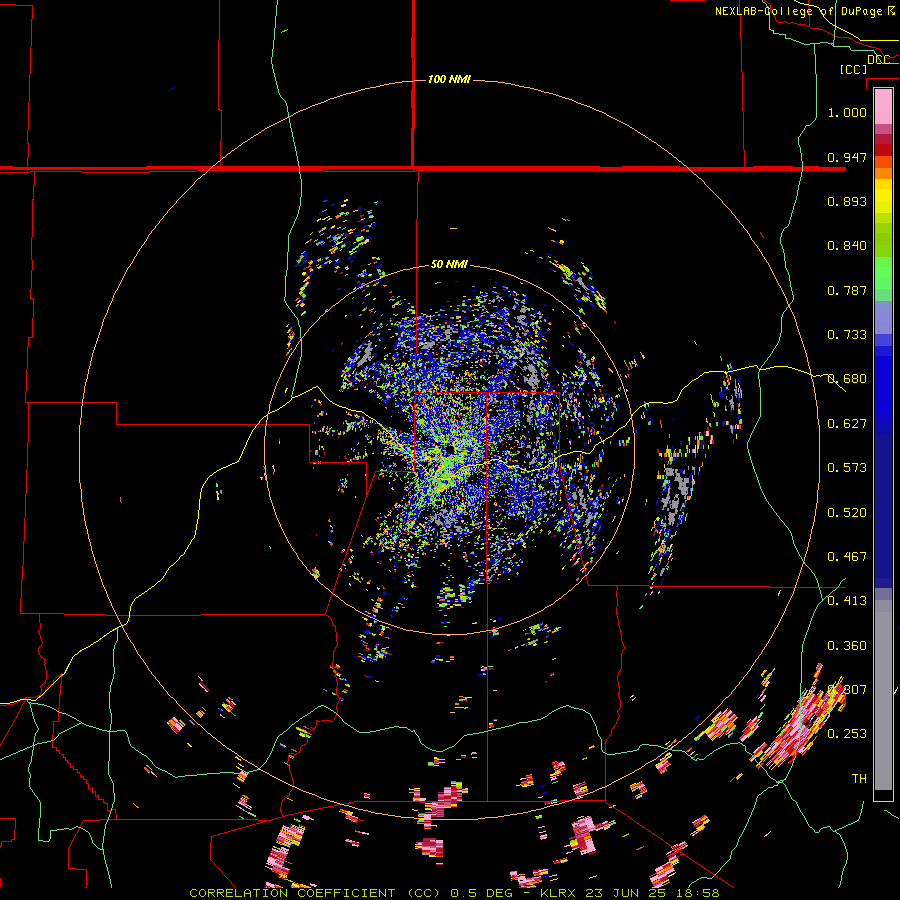Viewport: 900px width, 900px height.
Task: Click the 0.733 legend value
Action: [847, 335]
